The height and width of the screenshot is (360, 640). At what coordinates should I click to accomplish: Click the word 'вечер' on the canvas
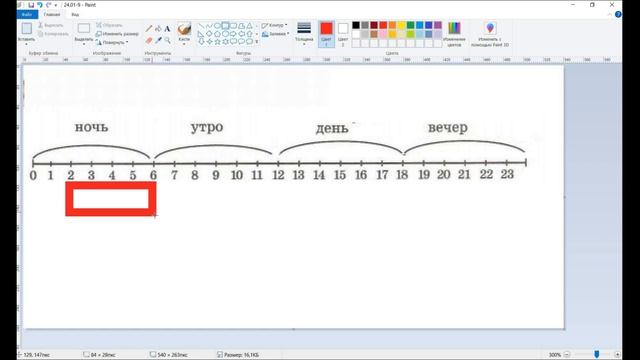pyautogui.click(x=448, y=128)
